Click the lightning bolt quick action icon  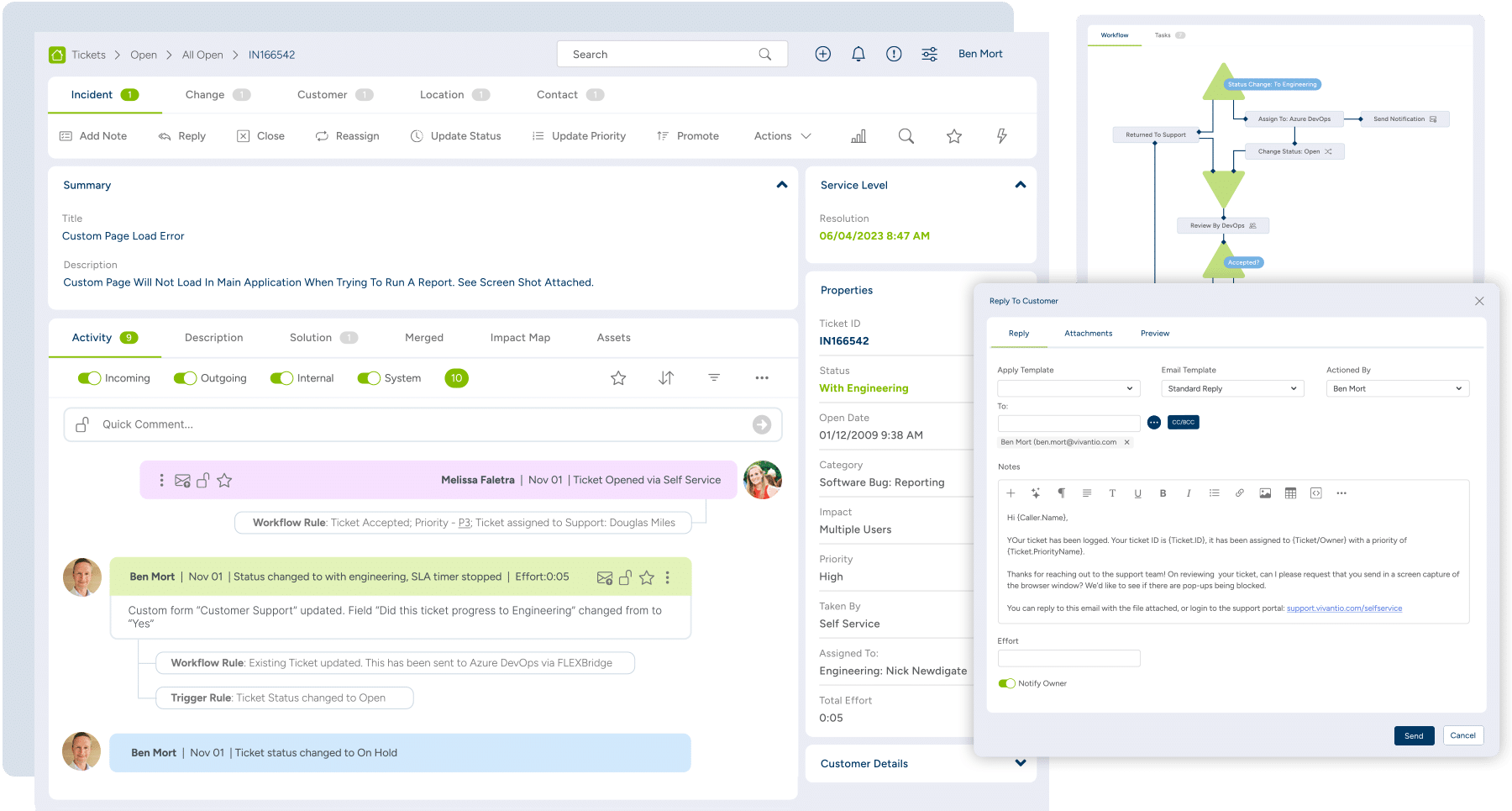[1001, 136]
